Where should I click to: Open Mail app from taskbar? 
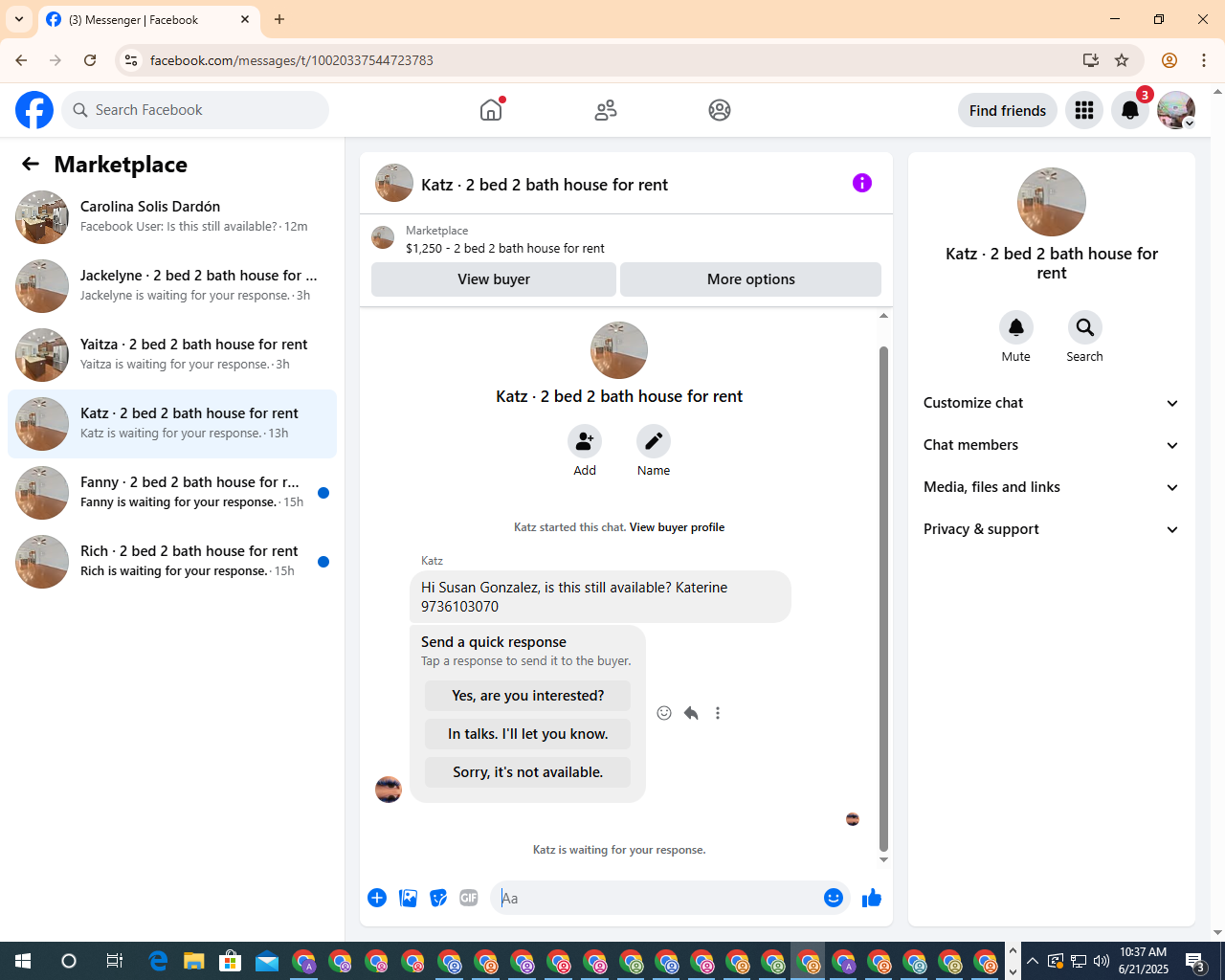[x=267, y=961]
